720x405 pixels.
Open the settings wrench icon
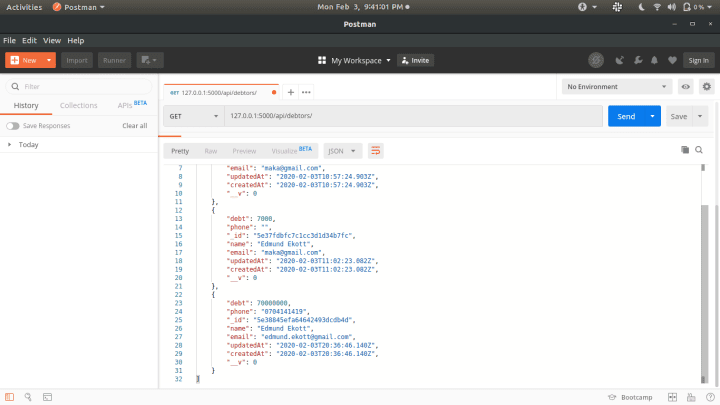coord(637,60)
